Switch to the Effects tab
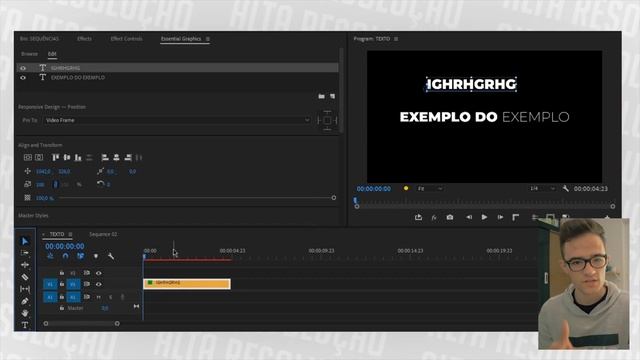This screenshot has height=360, width=640. click(84, 39)
